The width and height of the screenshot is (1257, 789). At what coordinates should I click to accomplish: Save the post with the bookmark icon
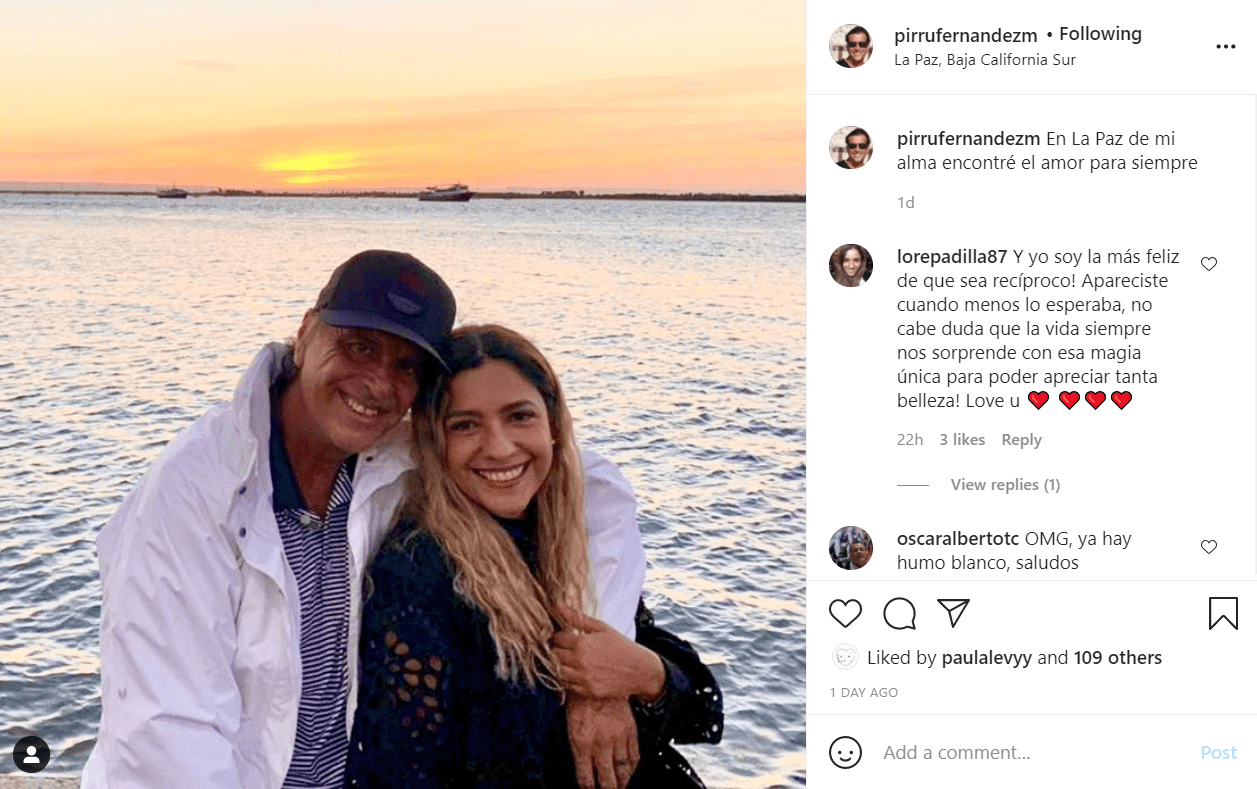1223,613
